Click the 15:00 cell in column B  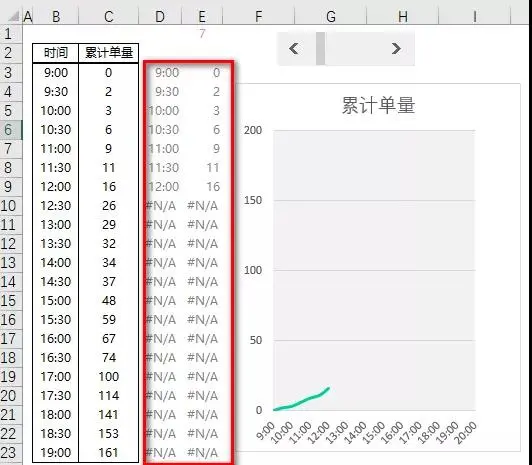pyautogui.click(x=56, y=301)
